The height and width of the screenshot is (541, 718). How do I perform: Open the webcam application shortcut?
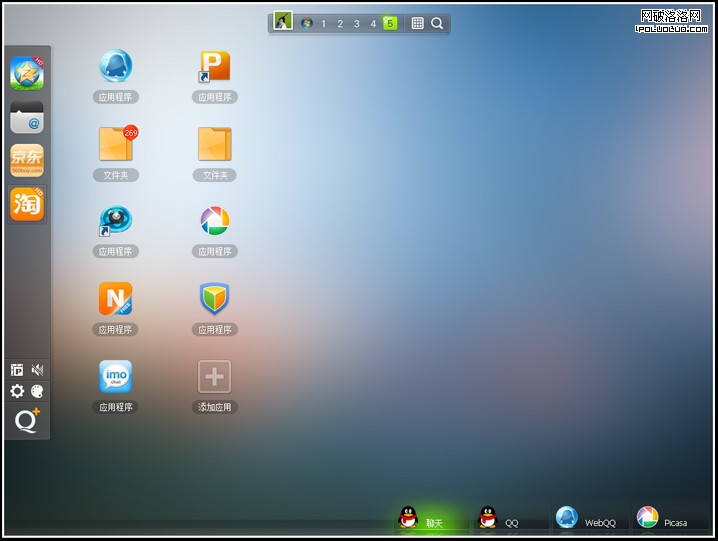pos(115,221)
